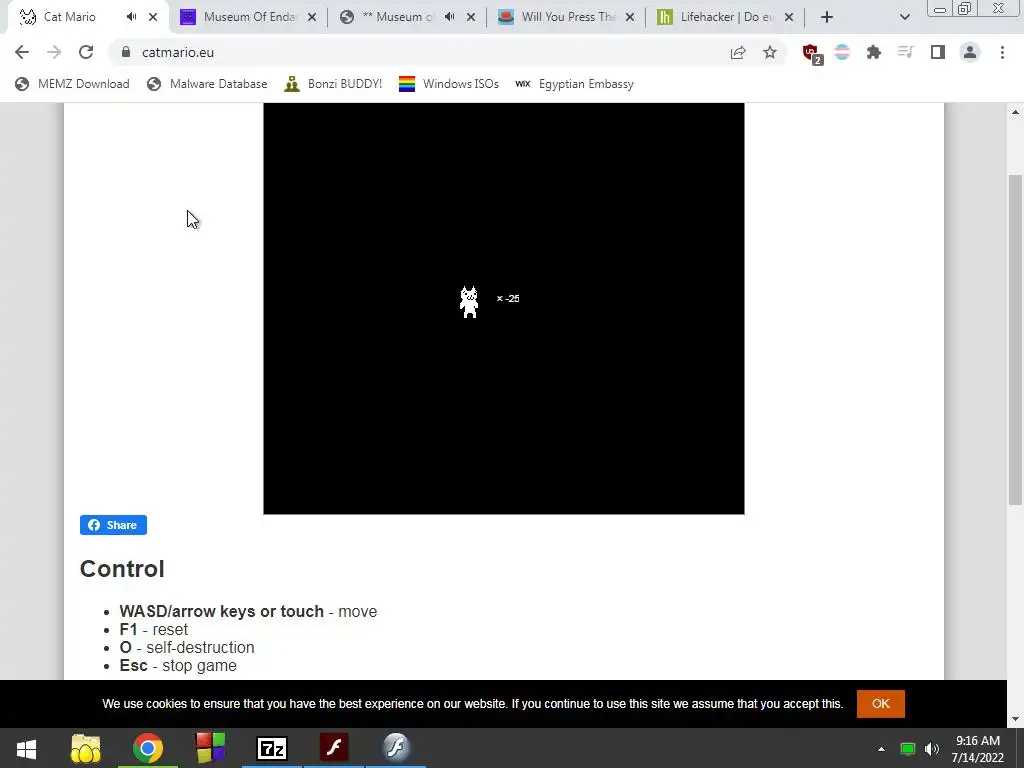This screenshot has height=768, width=1024.
Task: Click the scrollbar up arrow
Action: (x=1015, y=112)
